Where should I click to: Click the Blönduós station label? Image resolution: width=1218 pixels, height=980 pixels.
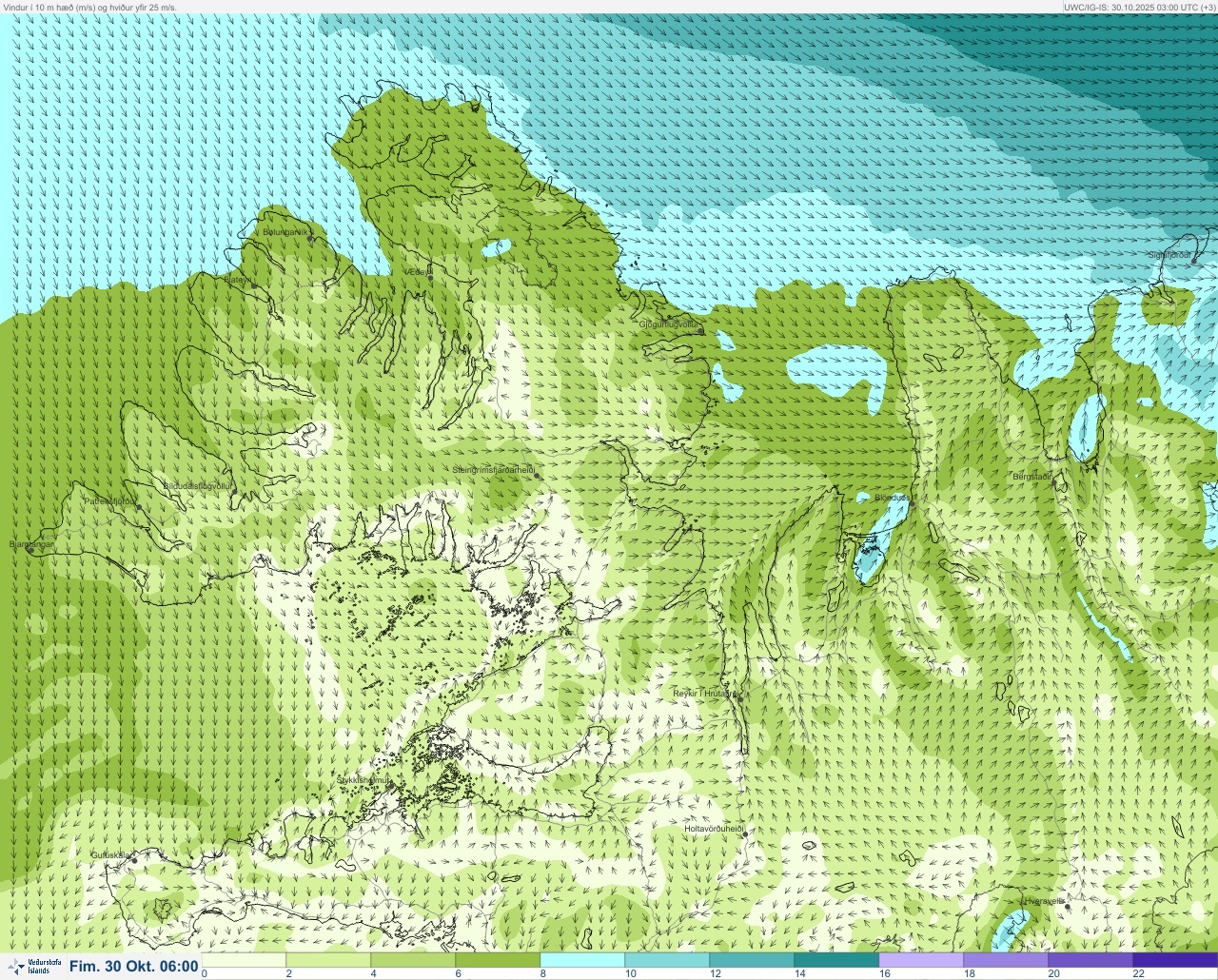pos(892,498)
